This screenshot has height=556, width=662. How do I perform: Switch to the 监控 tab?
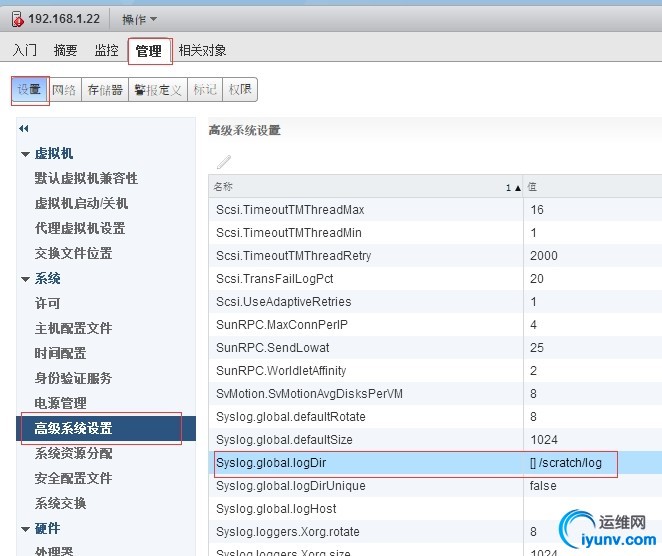[106, 50]
